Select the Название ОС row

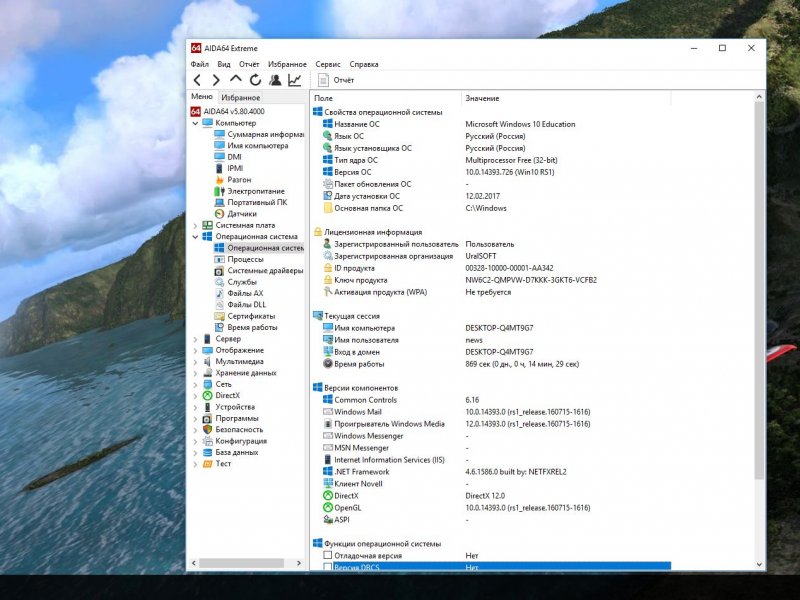491,124
